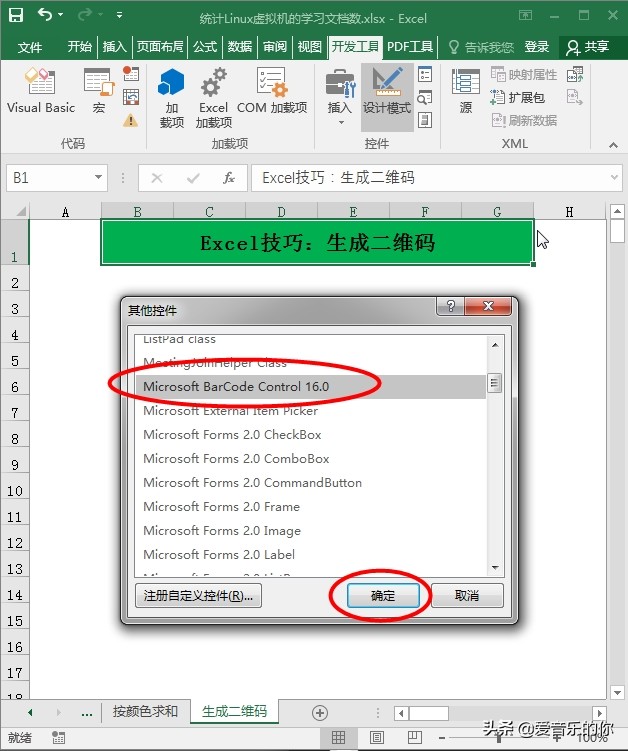This screenshot has height=751, width=628.
Task: Click 注册自定义控件(R)... button
Action: tap(198, 596)
